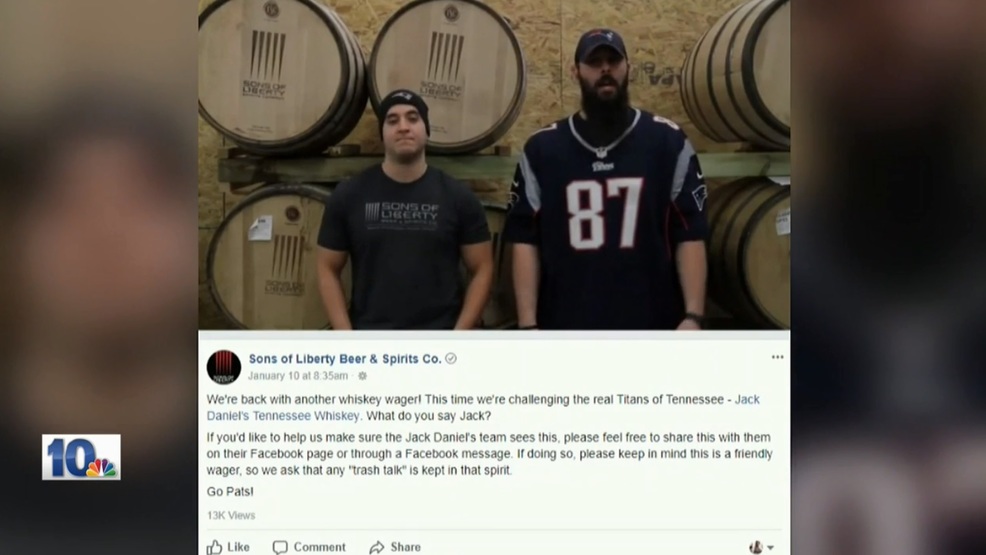
Task: Click the verified badge beside the page name
Action: click(451, 358)
